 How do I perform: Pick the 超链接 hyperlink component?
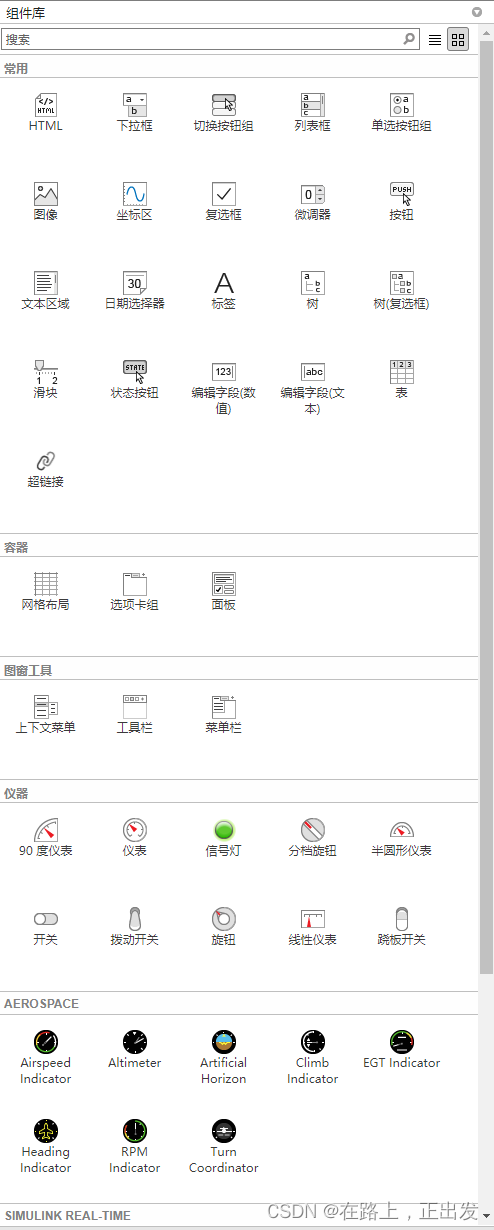click(46, 461)
